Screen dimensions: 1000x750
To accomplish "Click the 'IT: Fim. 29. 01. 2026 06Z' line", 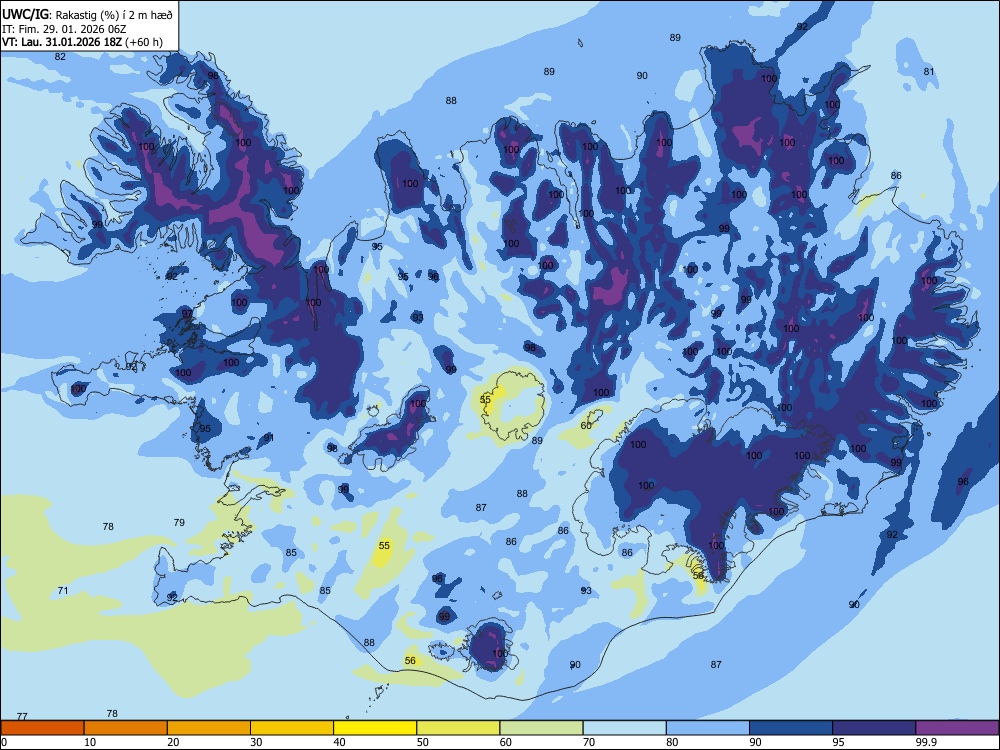I will point(64,29).
